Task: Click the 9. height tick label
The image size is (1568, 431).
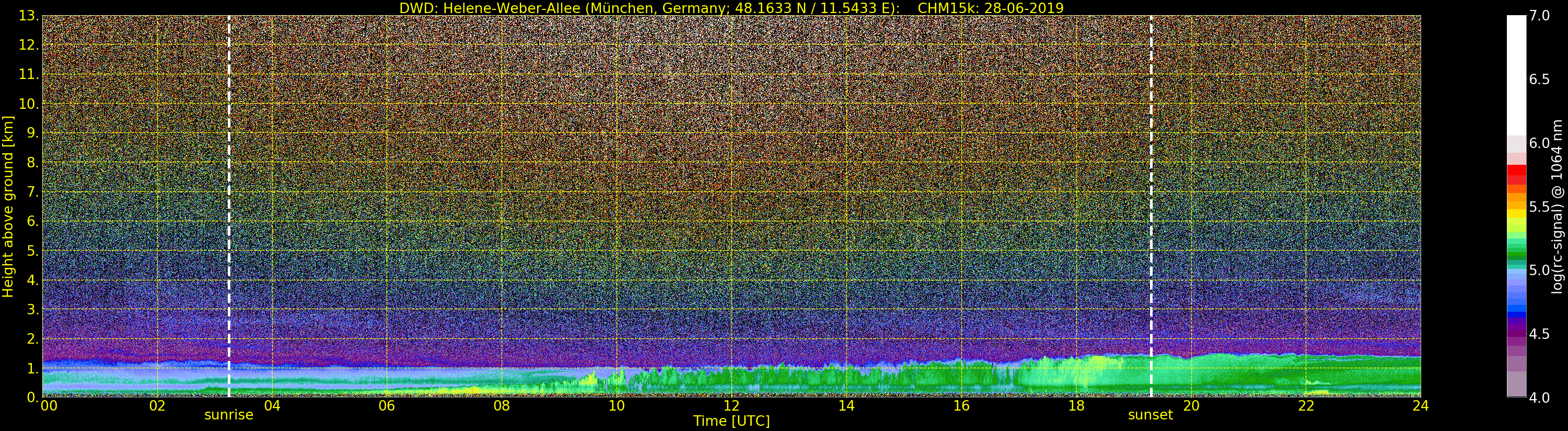Action: [33, 133]
